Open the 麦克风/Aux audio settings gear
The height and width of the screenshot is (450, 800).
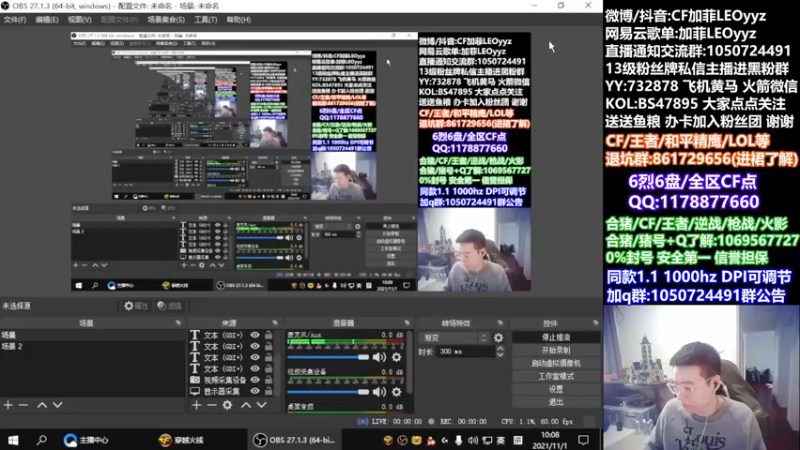396,357
